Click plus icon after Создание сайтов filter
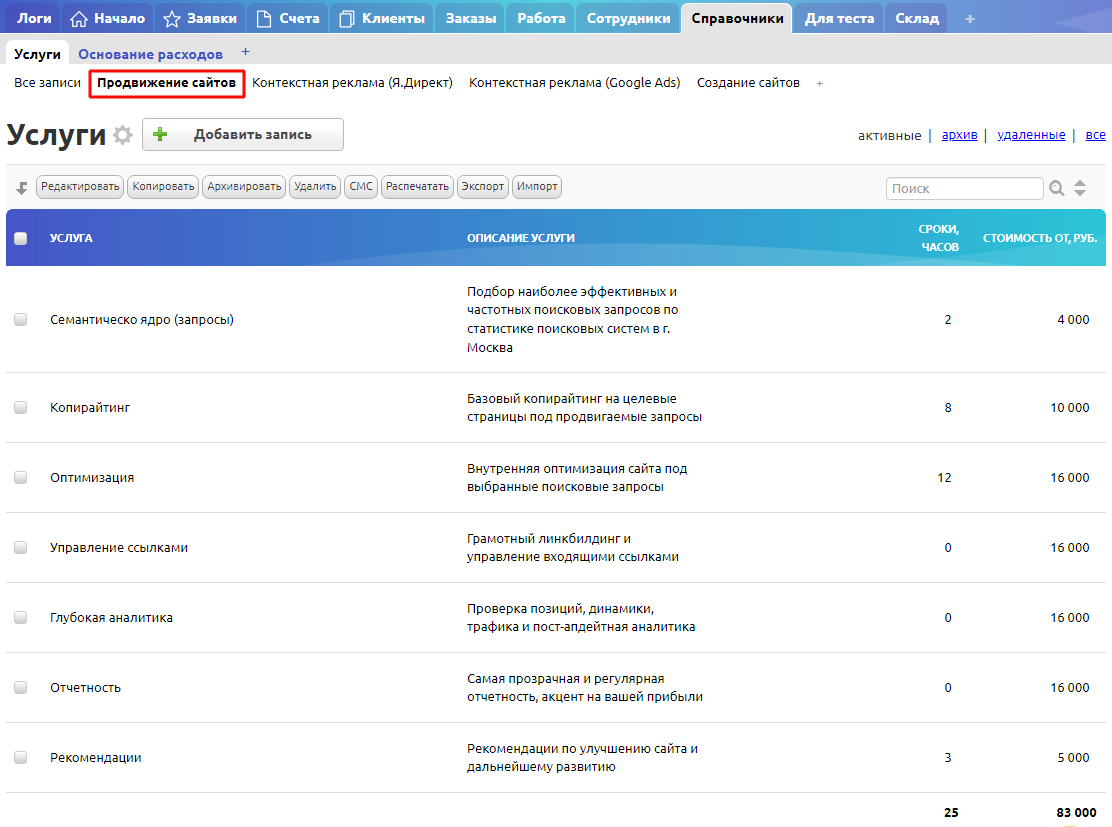 [x=820, y=84]
